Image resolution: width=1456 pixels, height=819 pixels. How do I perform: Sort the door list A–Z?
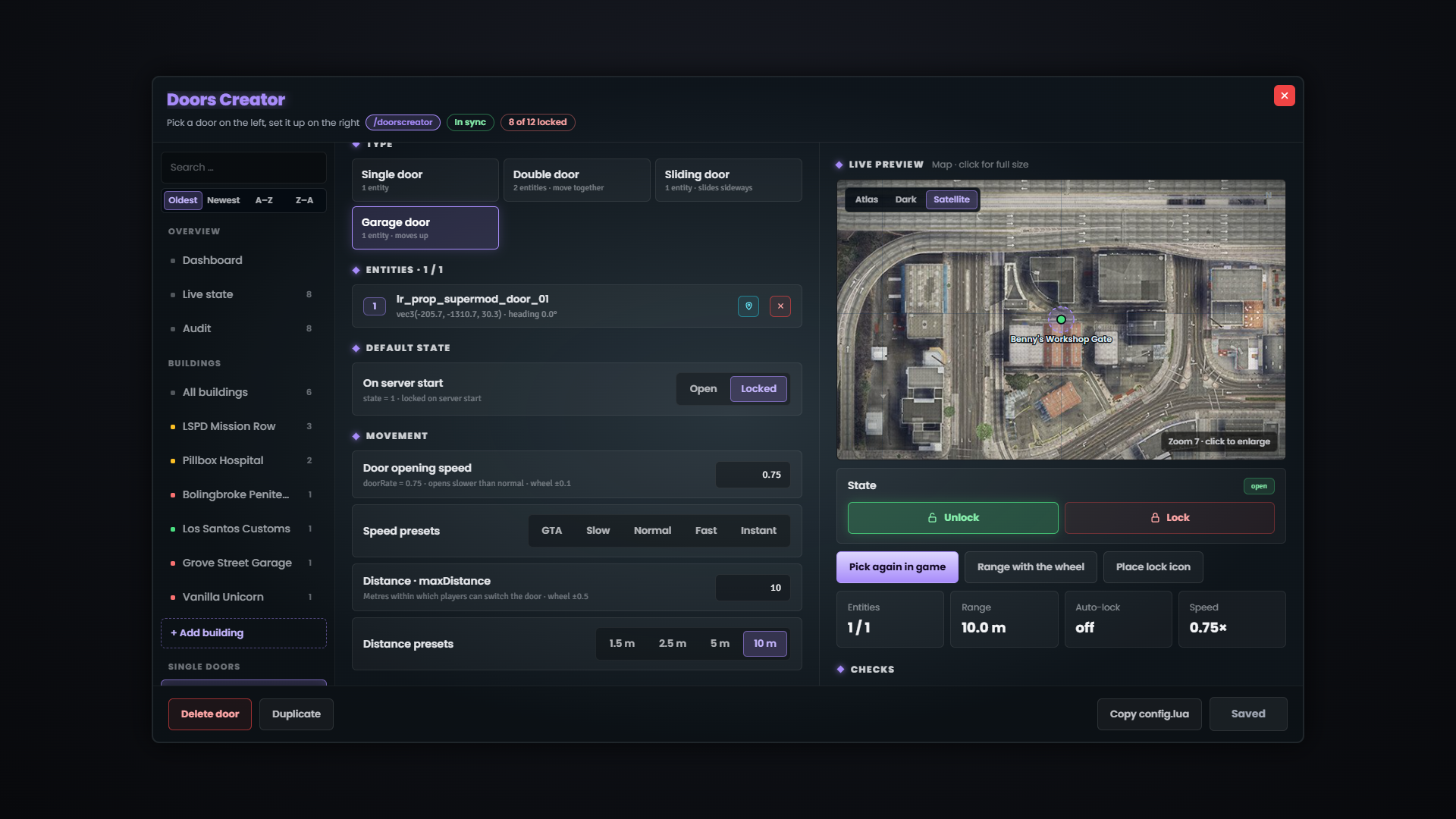click(x=264, y=200)
